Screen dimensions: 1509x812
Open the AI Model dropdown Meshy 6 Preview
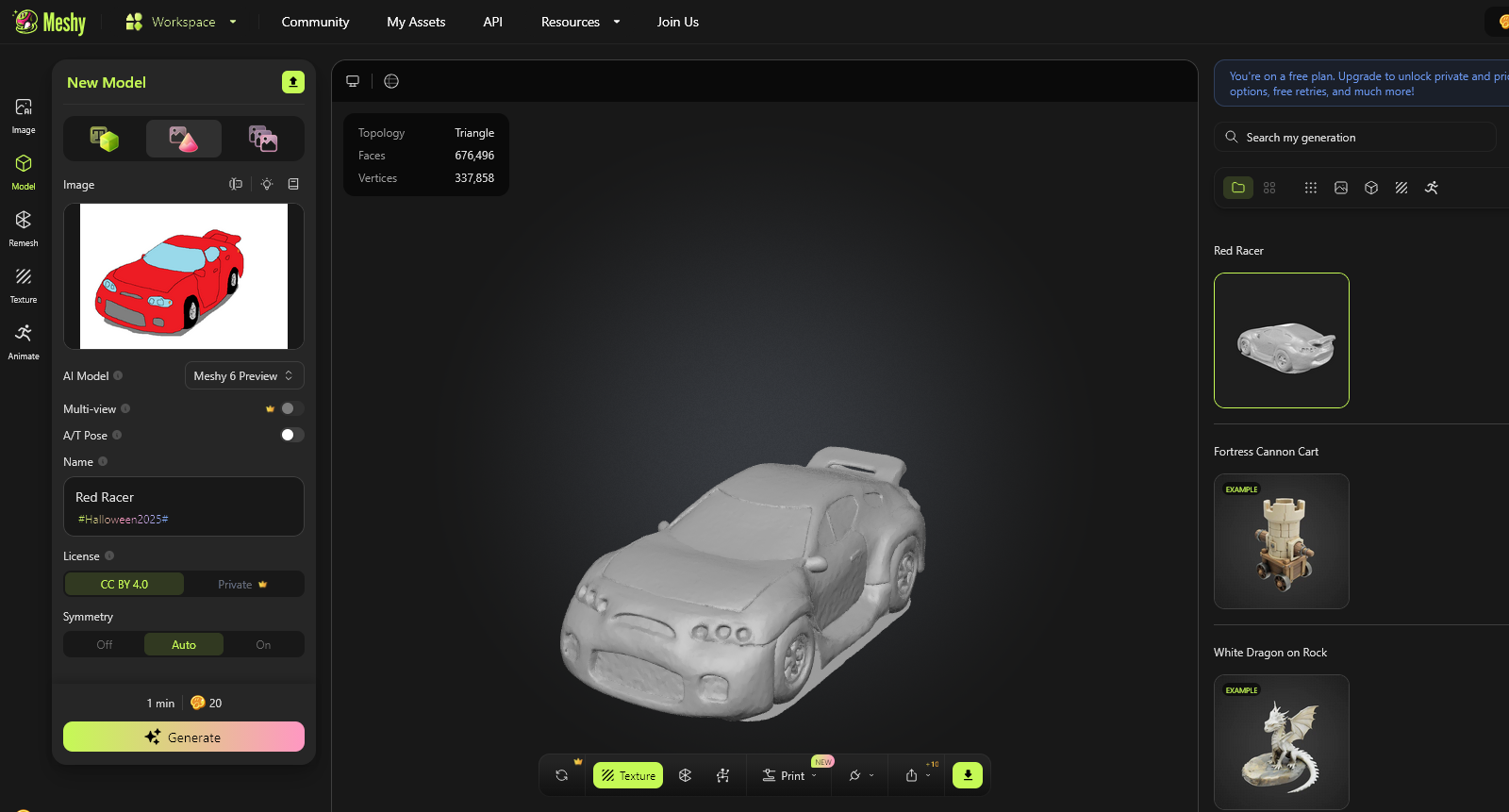click(244, 375)
